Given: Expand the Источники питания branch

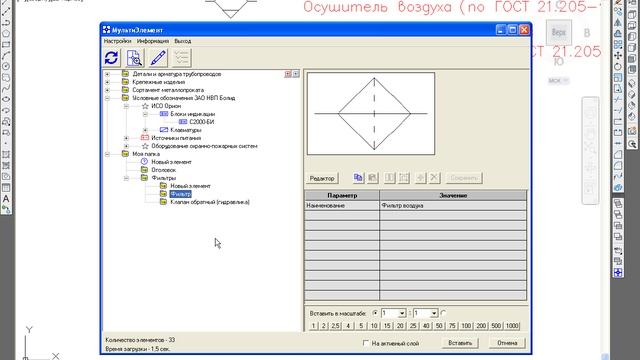Looking at the screenshot, I should (x=127, y=138).
